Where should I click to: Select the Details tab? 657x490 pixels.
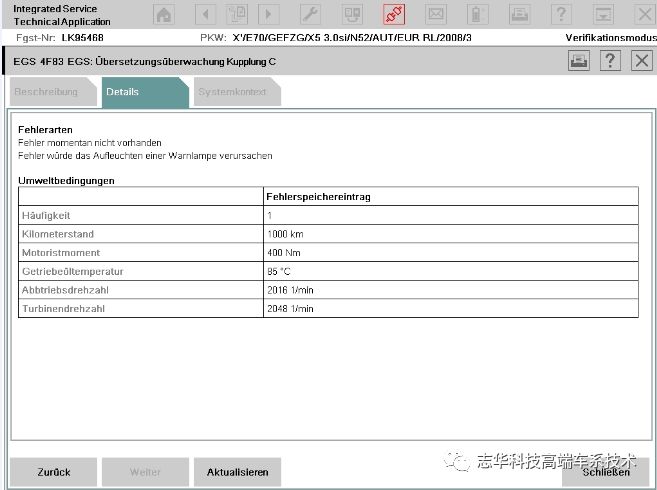click(x=123, y=92)
